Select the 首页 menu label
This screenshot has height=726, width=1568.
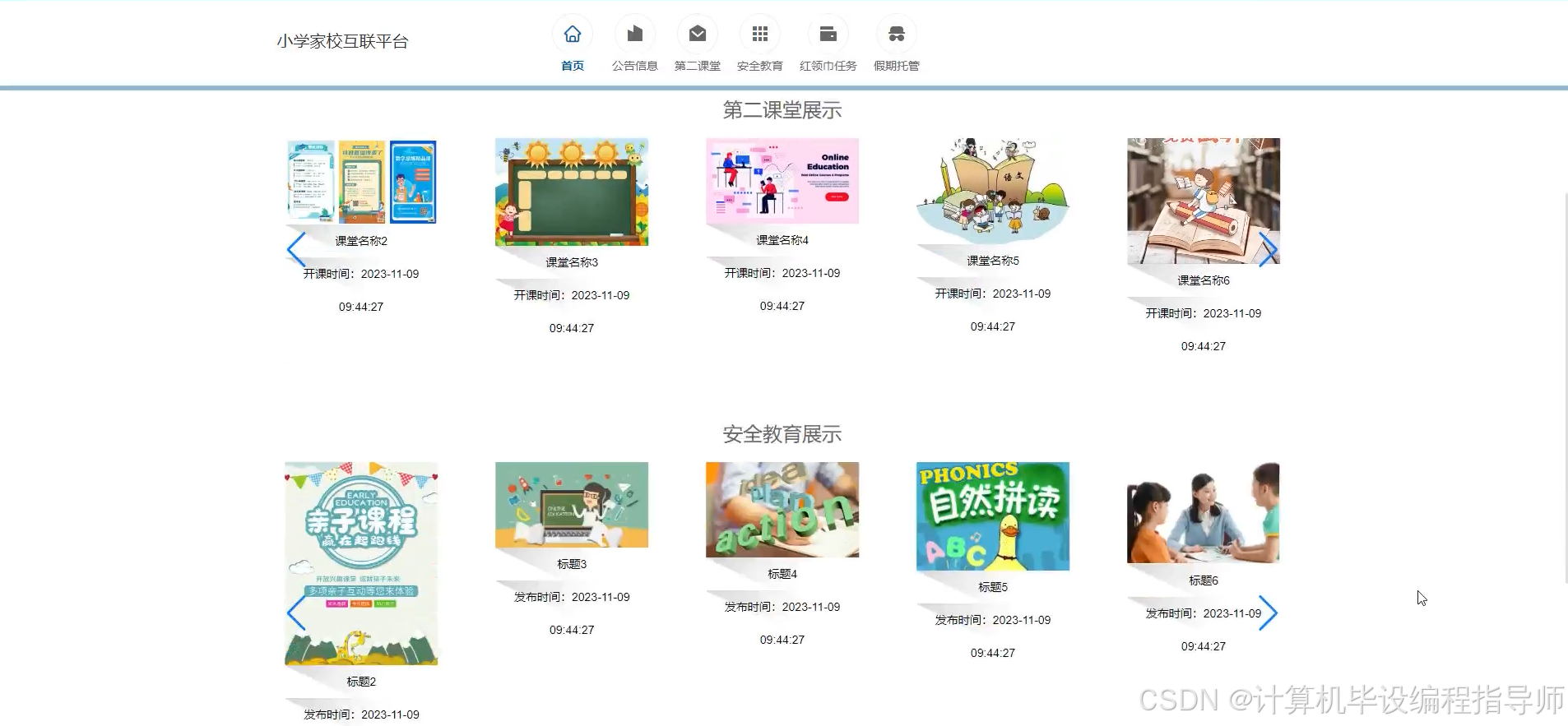coord(573,66)
